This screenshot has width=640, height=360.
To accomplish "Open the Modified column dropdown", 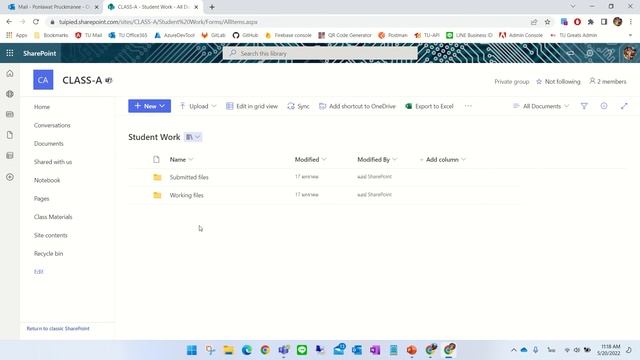I will (x=311, y=160).
